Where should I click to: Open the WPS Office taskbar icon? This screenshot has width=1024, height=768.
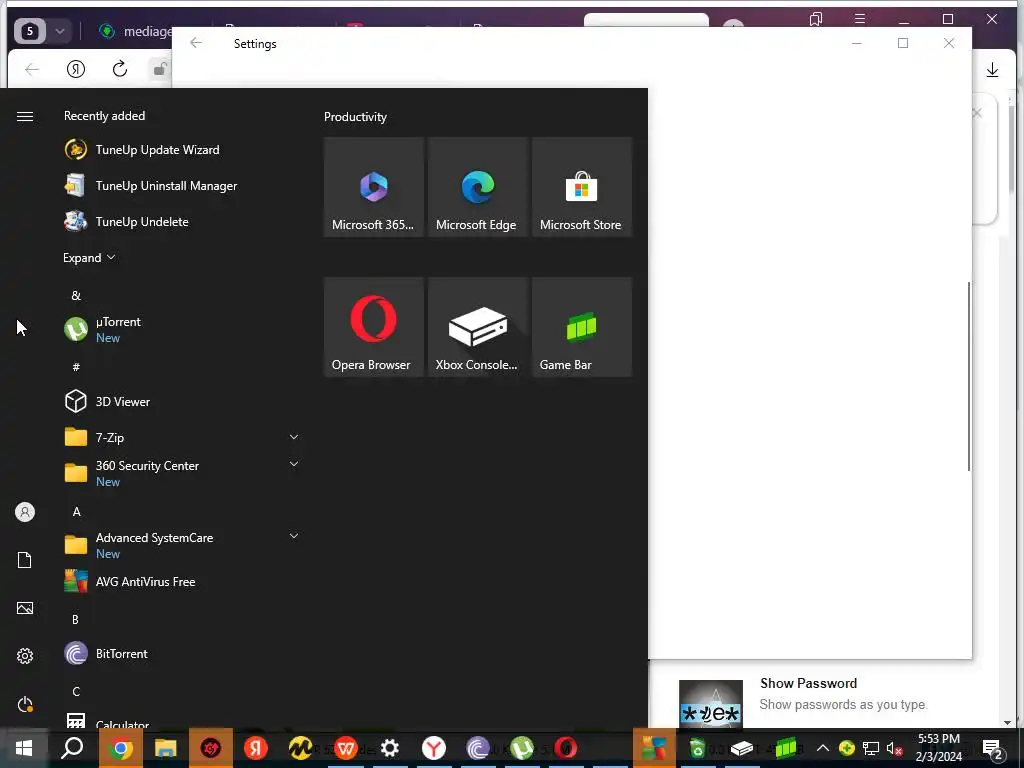(x=345, y=748)
